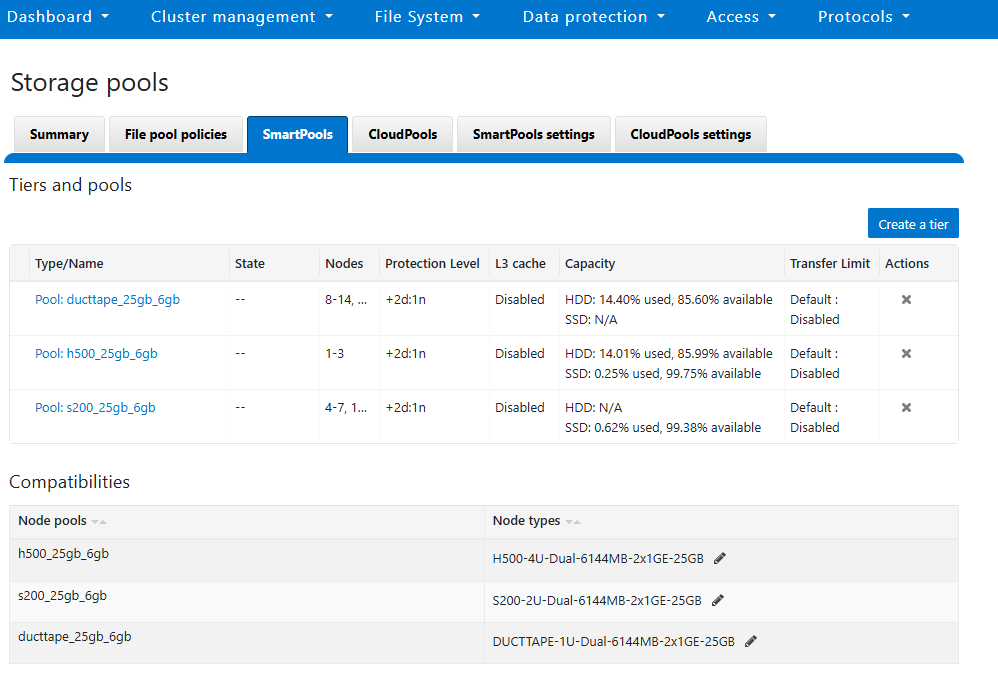This screenshot has width=998, height=677.
Task: Delete the ducttape_25gb_6gb pool via X icon
Action: (x=906, y=299)
